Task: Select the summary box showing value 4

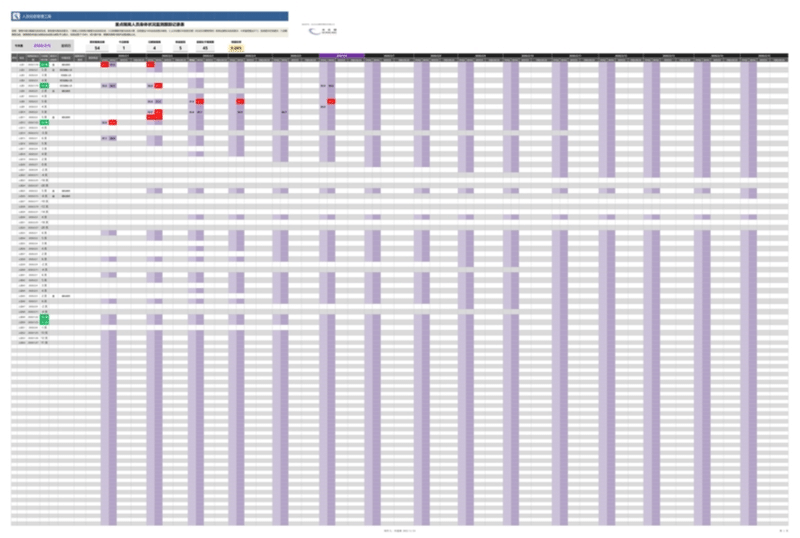Action: point(154,47)
